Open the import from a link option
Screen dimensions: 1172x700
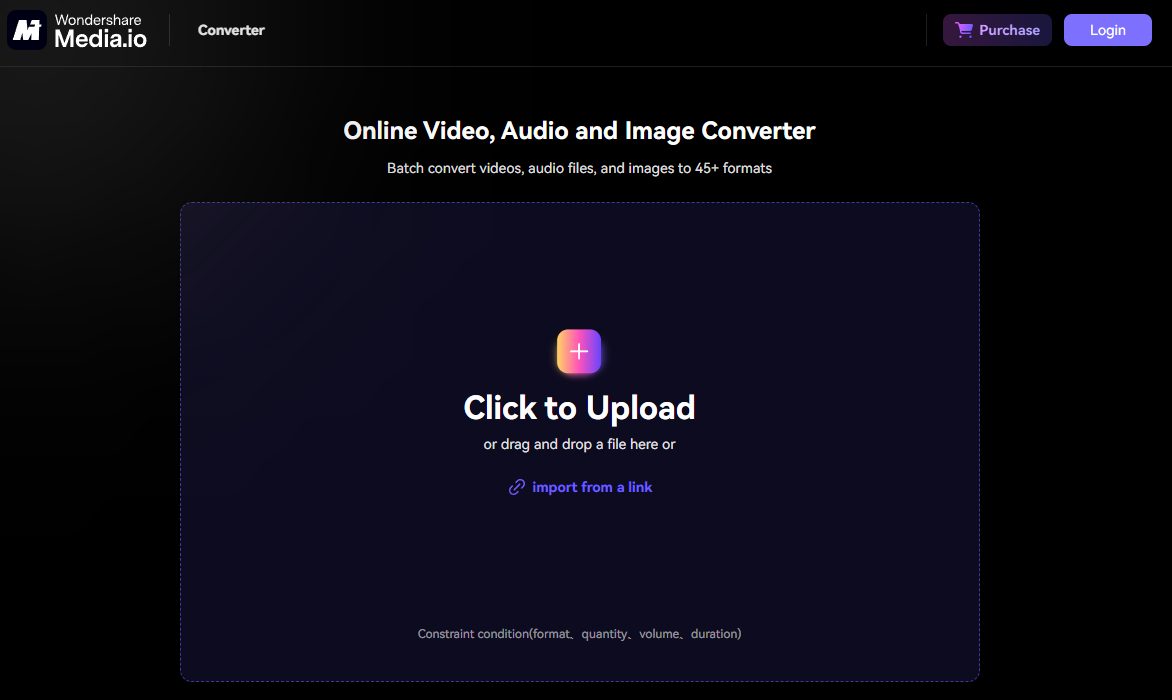click(591, 487)
